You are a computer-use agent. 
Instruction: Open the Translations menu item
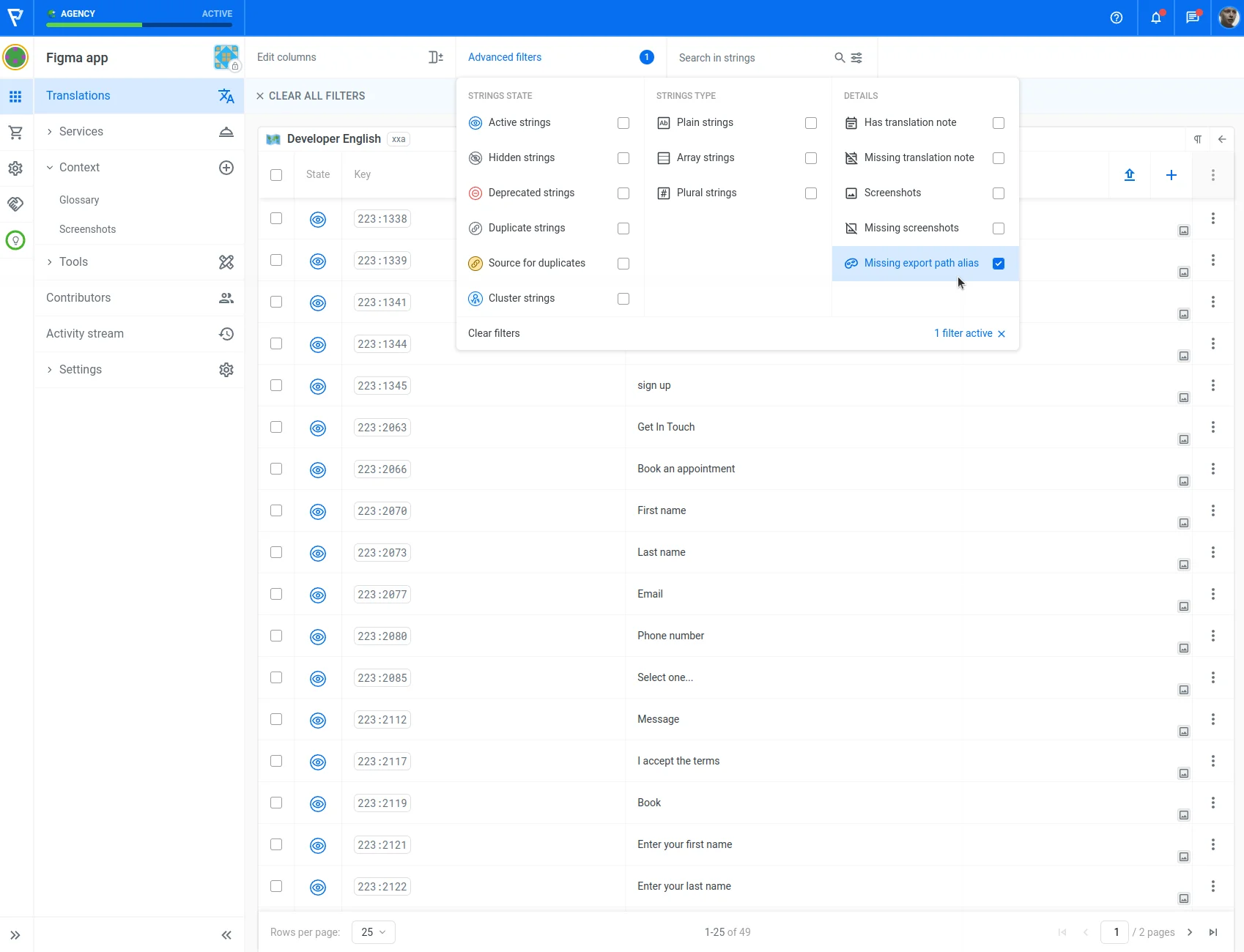coord(78,96)
